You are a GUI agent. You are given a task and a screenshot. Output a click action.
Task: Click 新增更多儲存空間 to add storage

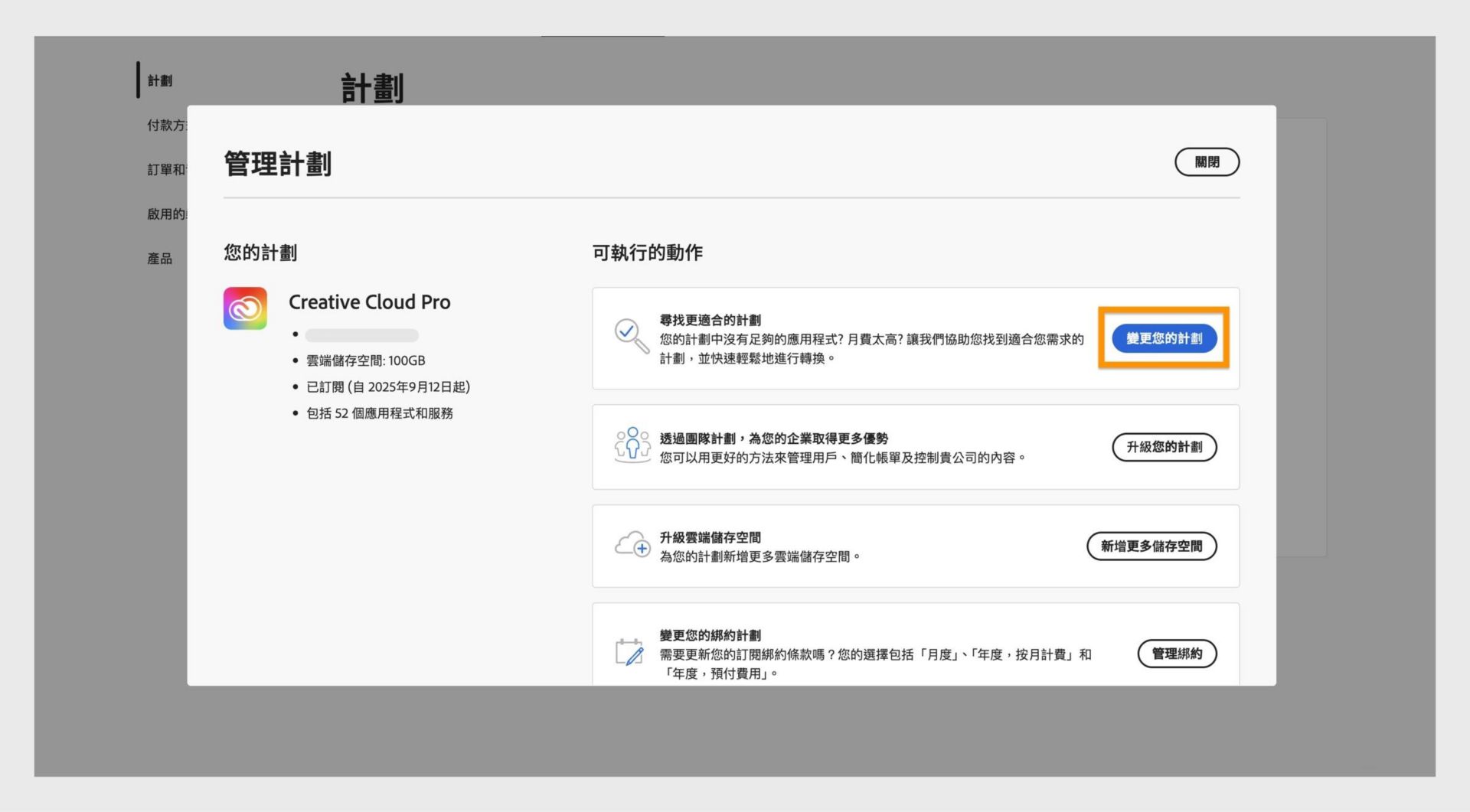[1152, 546]
